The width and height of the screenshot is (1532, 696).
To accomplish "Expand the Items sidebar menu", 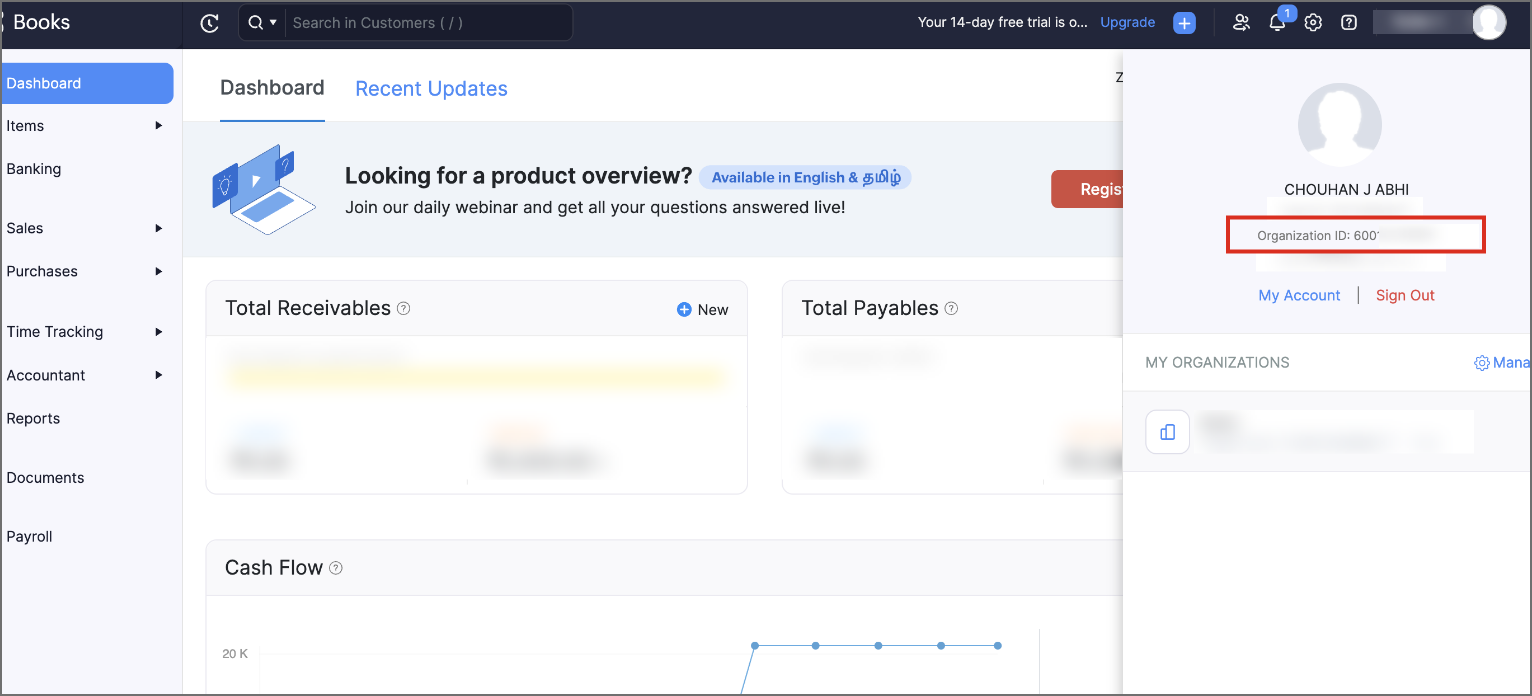I will [x=158, y=126].
